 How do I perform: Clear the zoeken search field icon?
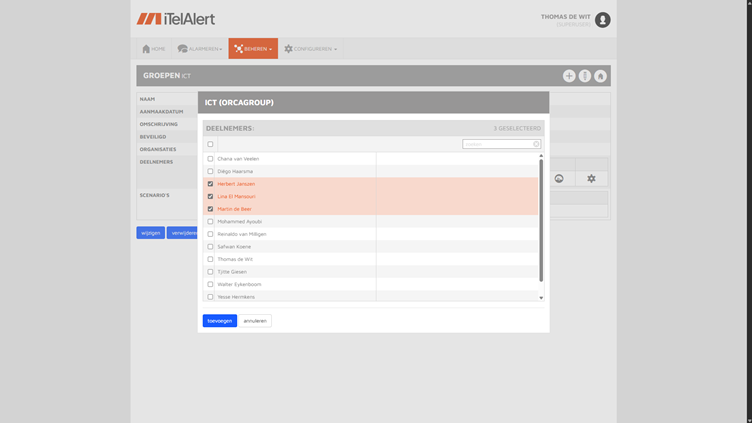click(x=536, y=144)
